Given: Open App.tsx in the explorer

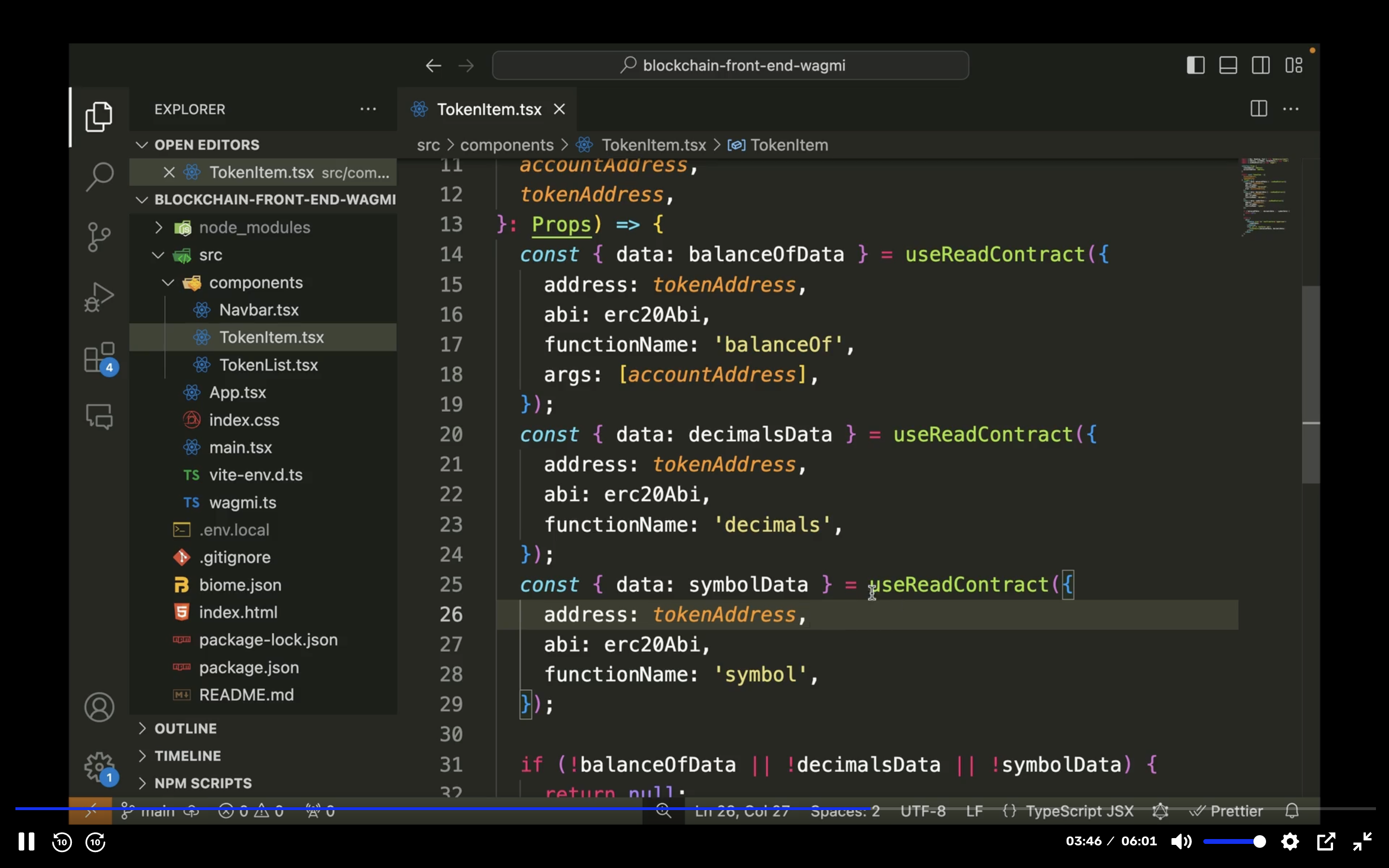Looking at the screenshot, I should (263, 393).
